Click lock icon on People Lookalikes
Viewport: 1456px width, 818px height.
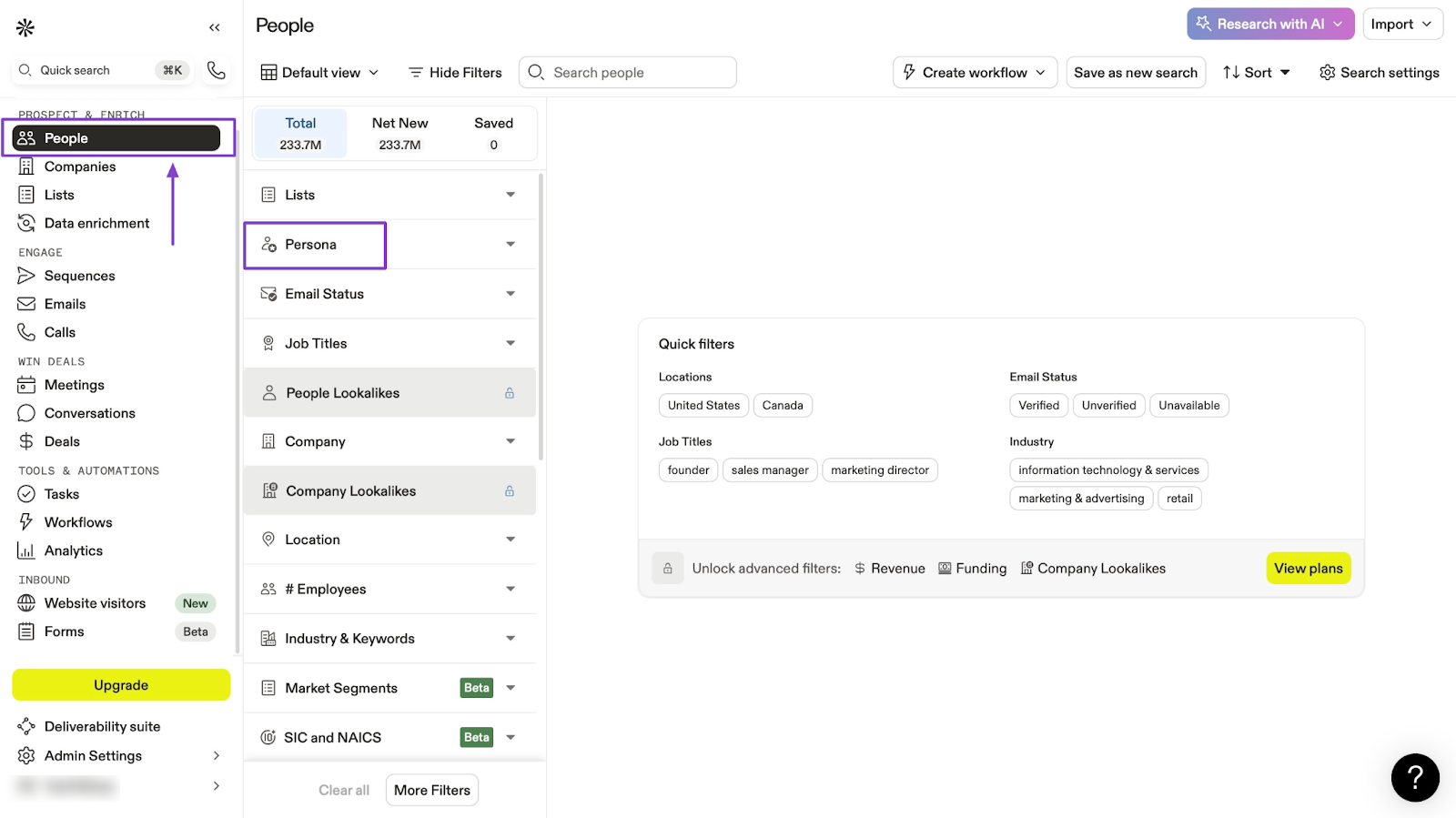click(x=510, y=393)
